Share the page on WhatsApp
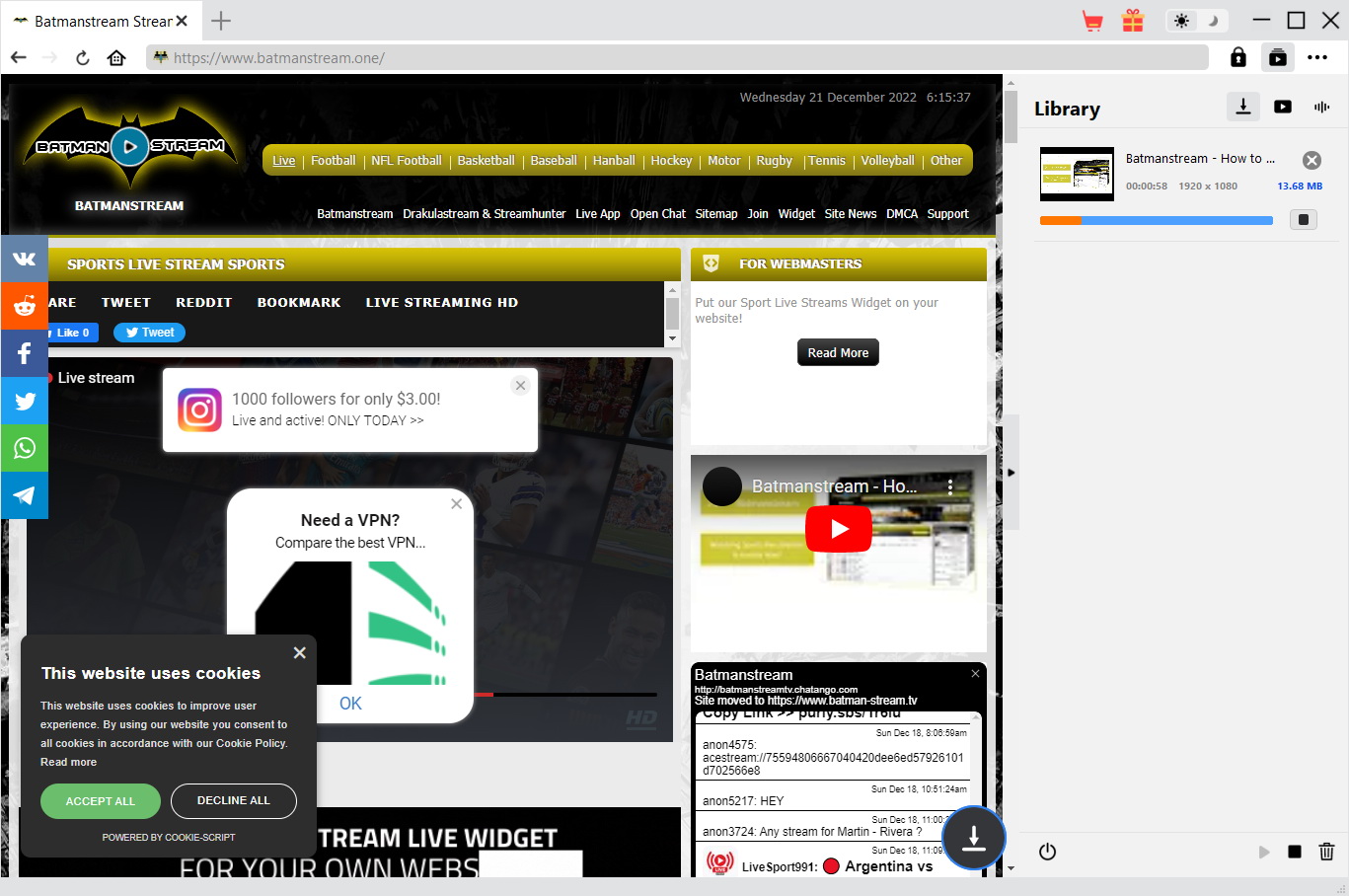 24,448
